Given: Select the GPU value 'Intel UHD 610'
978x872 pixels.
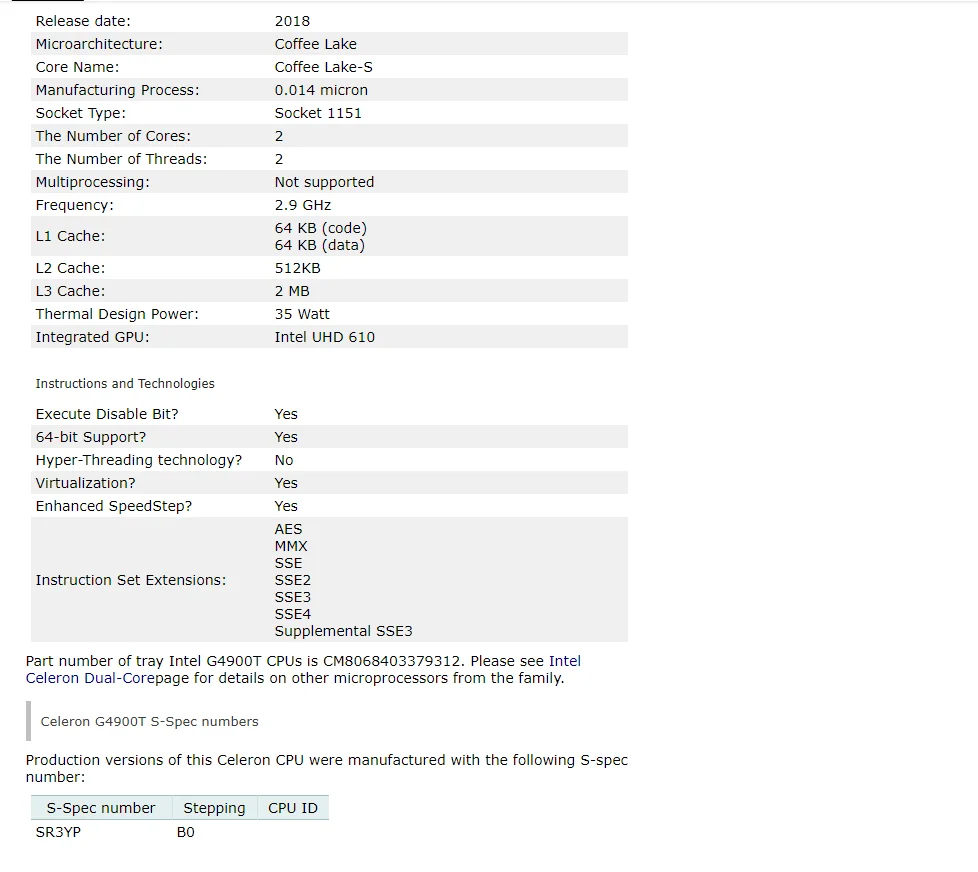Looking at the screenshot, I should tap(324, 337).
